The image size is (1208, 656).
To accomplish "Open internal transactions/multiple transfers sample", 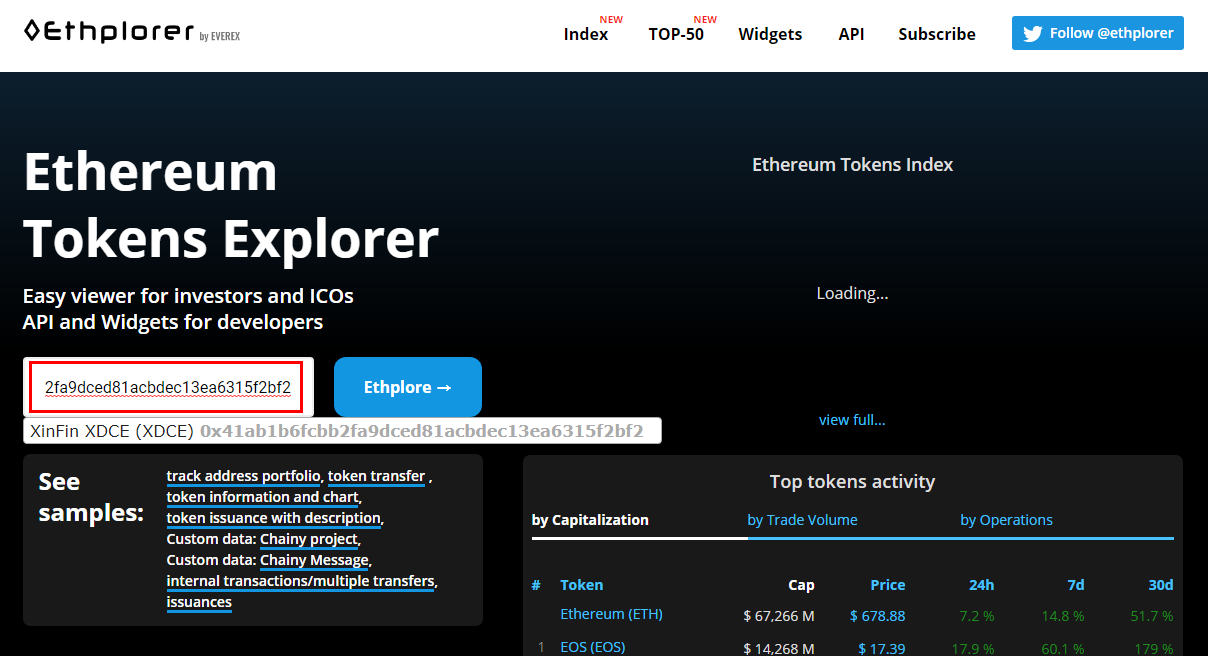I will 300,581.
